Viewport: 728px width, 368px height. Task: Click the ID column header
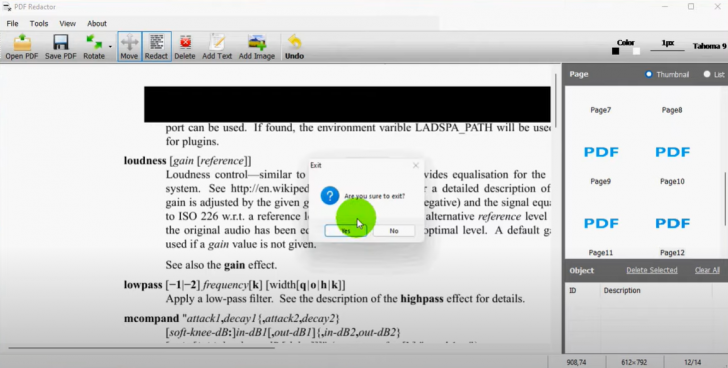[x=573, y=291]
